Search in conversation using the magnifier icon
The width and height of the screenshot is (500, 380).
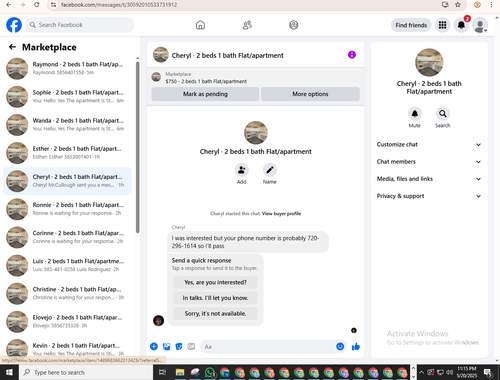443,114
